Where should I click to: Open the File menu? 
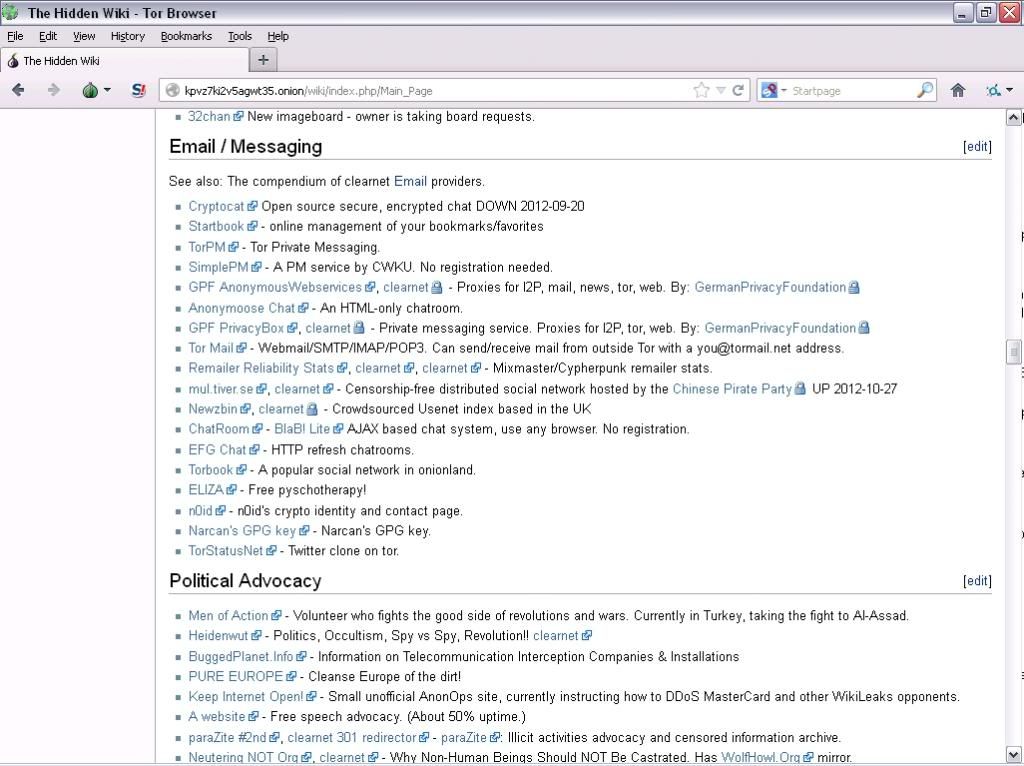[x=15, y=36]
